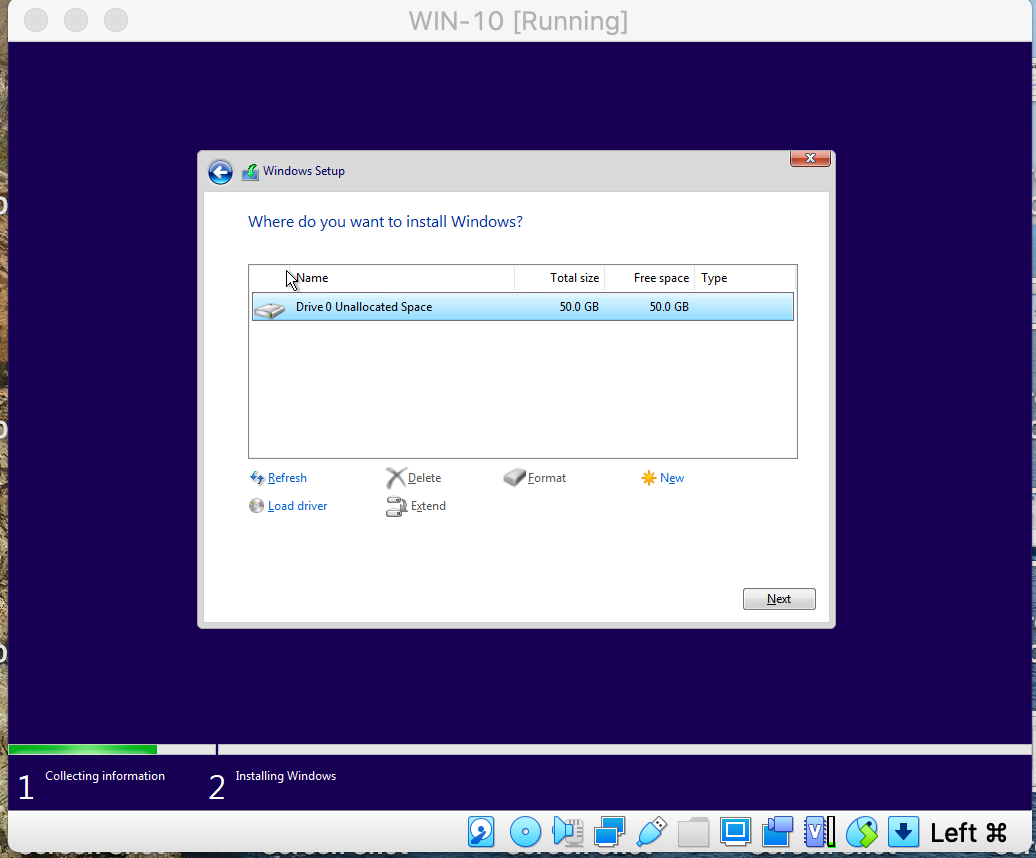
Task: Click the Extend option
Action: (428, 506)
